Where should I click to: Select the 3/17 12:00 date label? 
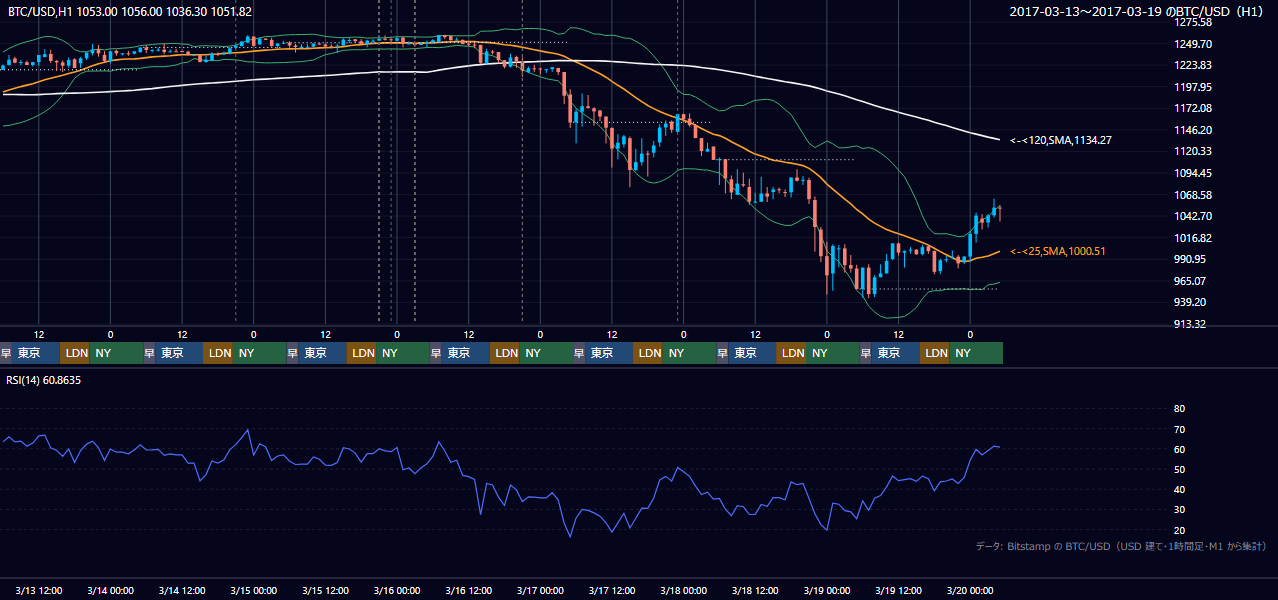pos(612,590)
